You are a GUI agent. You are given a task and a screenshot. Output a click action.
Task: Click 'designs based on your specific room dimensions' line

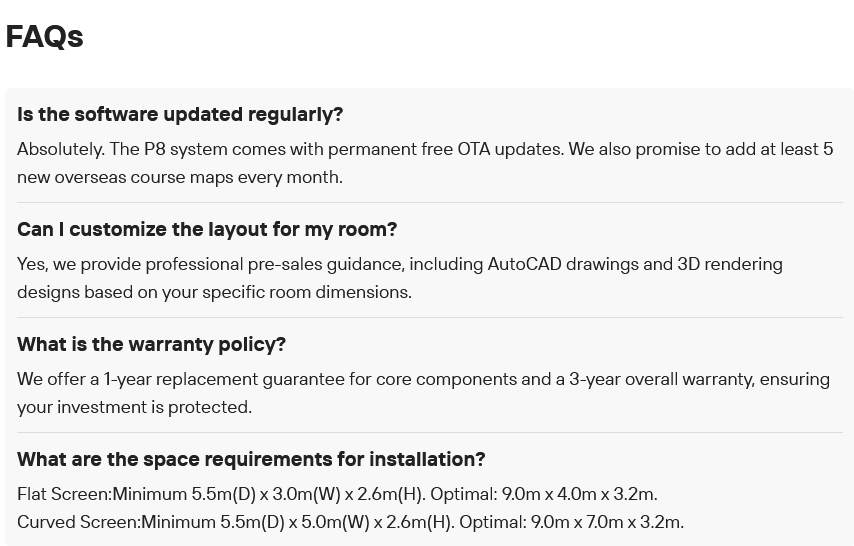click(214, 292)
